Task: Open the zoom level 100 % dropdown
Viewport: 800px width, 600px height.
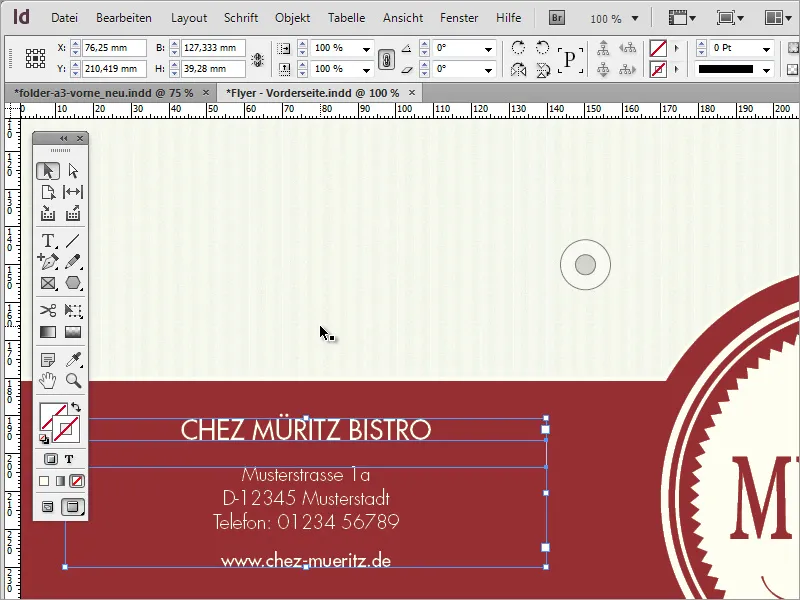Action: point(635,18)
